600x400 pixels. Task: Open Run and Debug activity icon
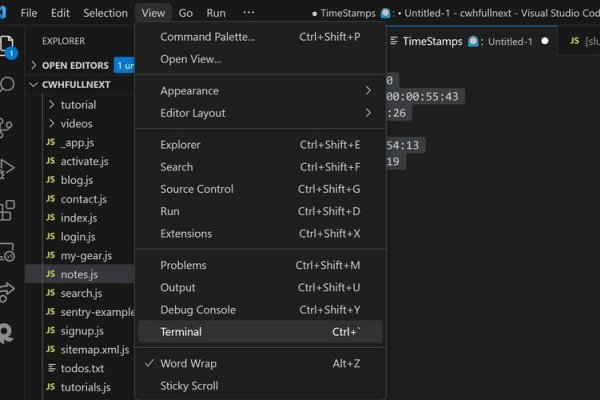tap(7, 168)
